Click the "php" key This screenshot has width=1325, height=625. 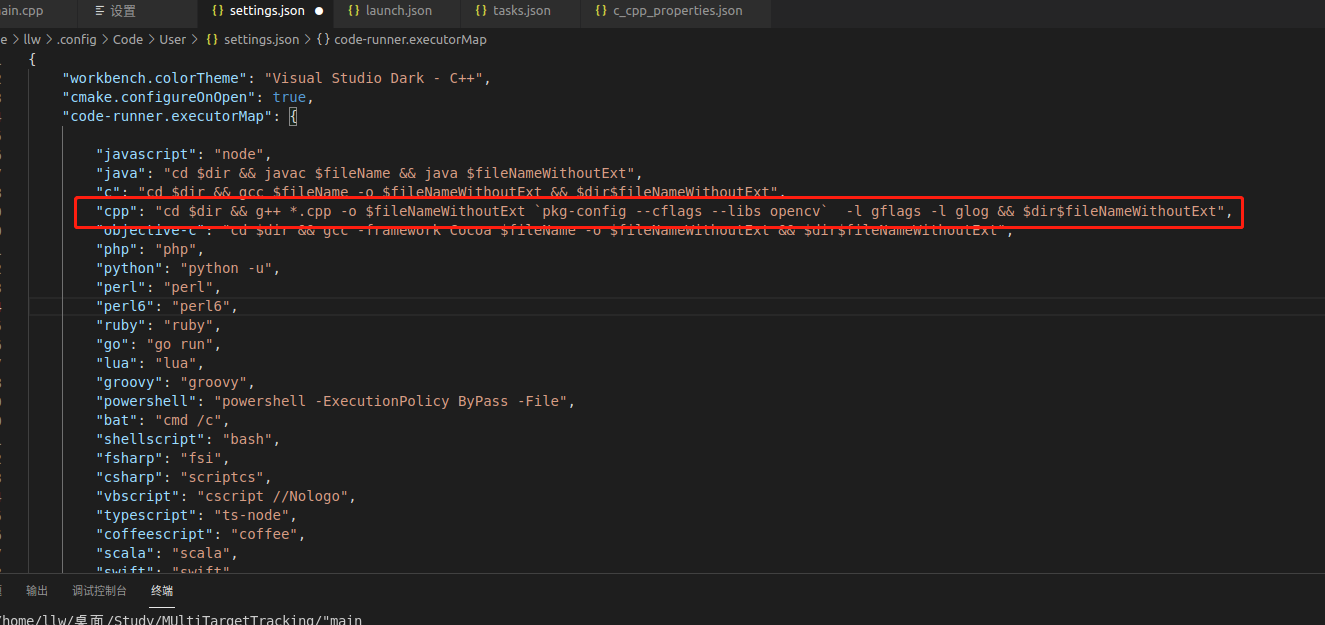click(x=116, y=249)
